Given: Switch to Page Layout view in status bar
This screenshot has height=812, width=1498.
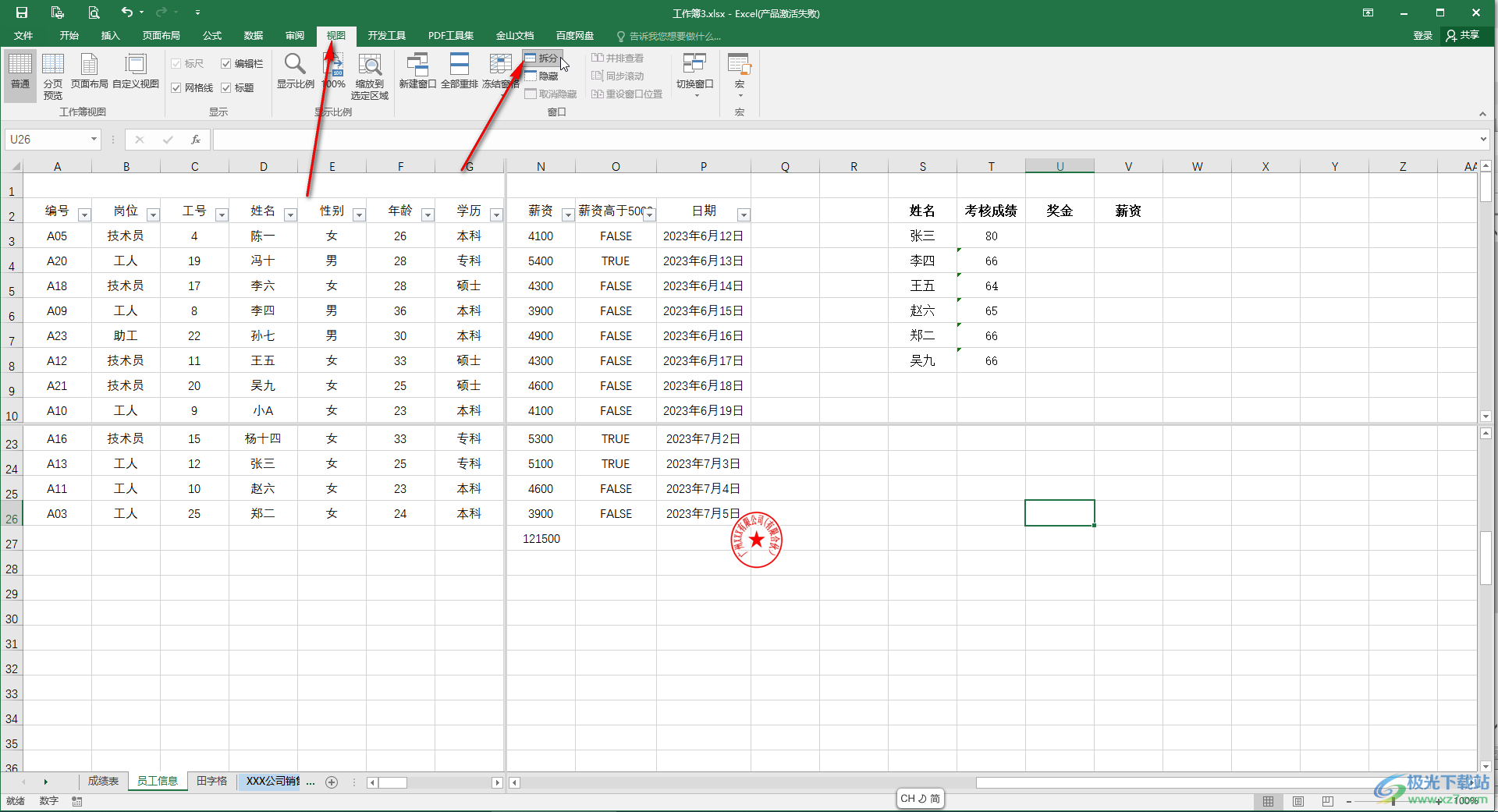Looking at the screenshot, I should (x=1298, y=801).
